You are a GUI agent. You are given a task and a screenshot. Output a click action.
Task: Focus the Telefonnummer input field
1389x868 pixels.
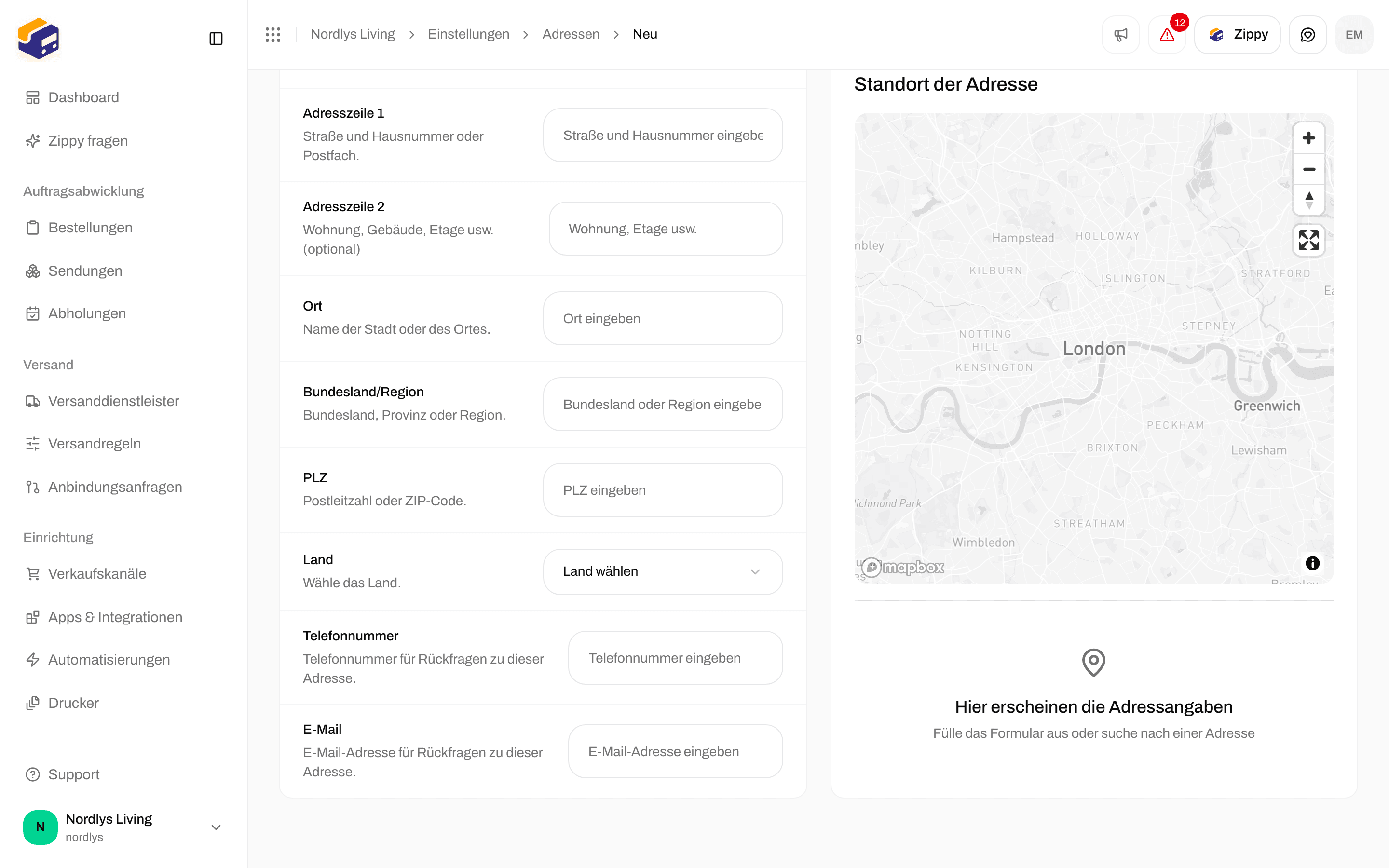(676, 658)
